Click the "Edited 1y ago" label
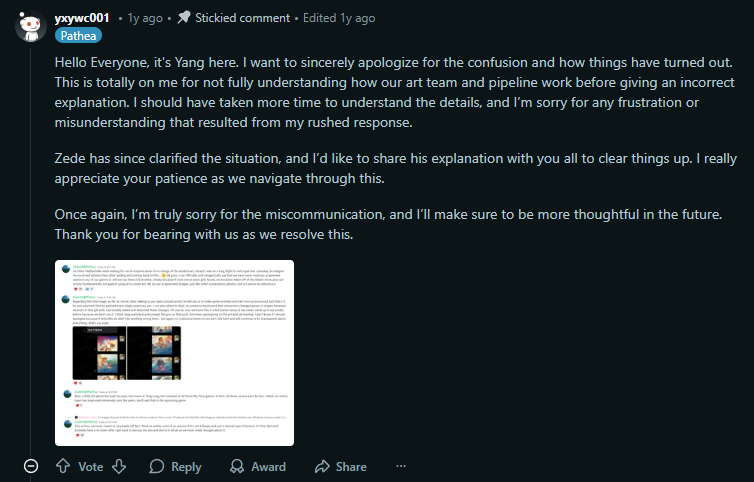This screenshot has width=754, height=482. pyautogui.click(x=335, y=18)
